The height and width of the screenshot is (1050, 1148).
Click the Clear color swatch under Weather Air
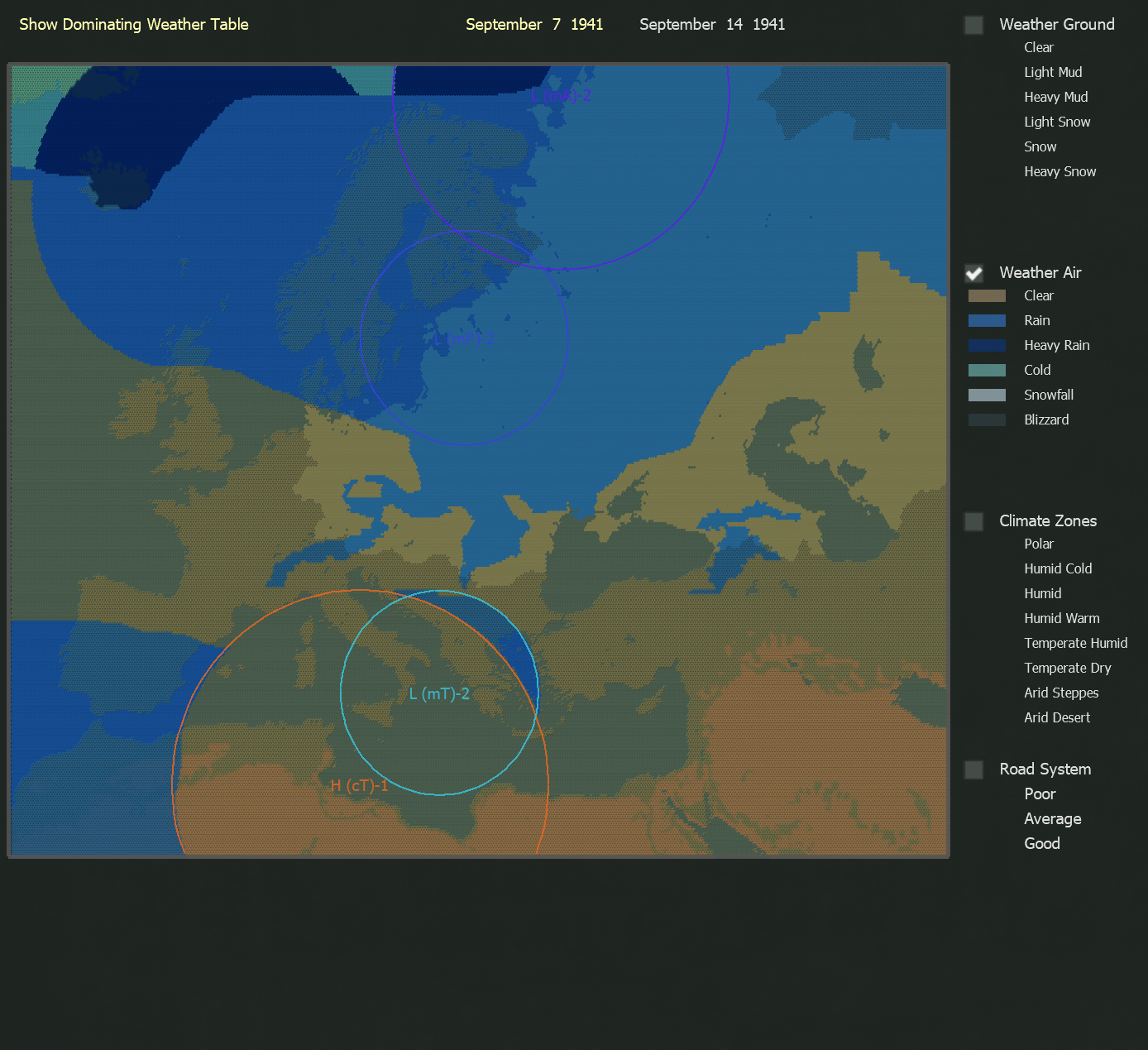(x=987, y=296)
